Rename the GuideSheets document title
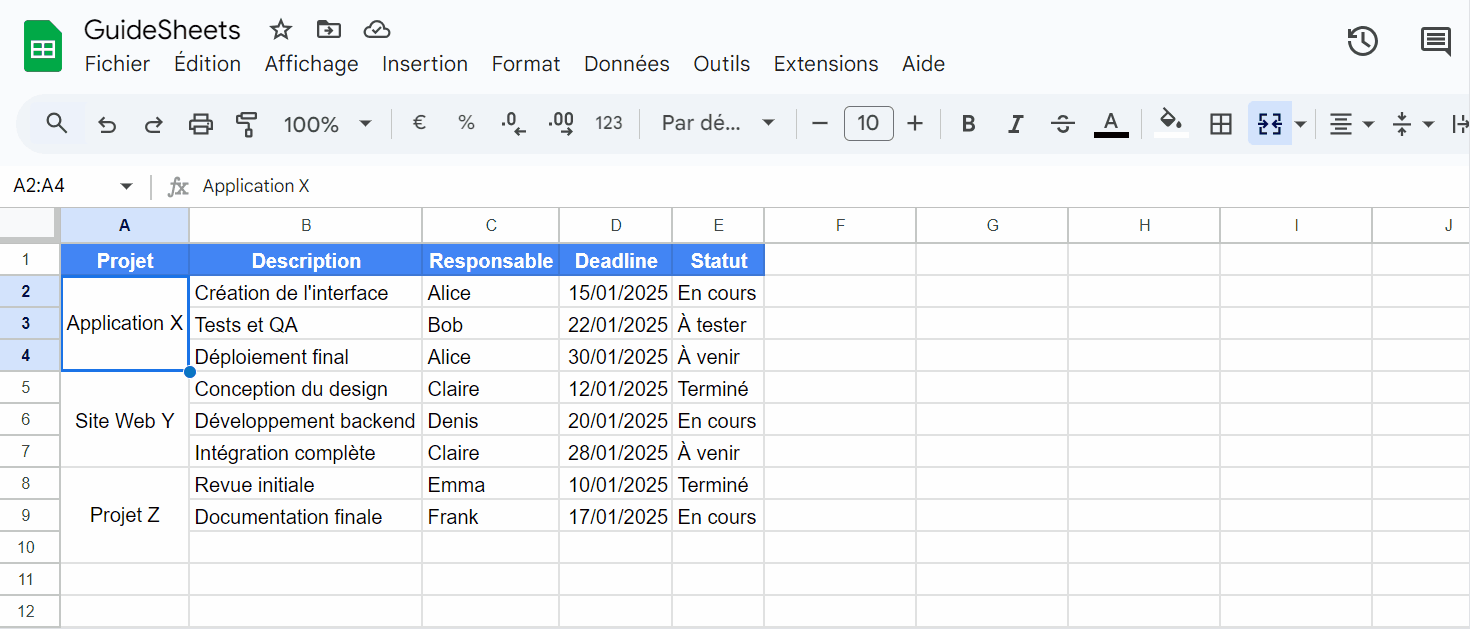This screenshot has width=1470, height=629. 162,29
